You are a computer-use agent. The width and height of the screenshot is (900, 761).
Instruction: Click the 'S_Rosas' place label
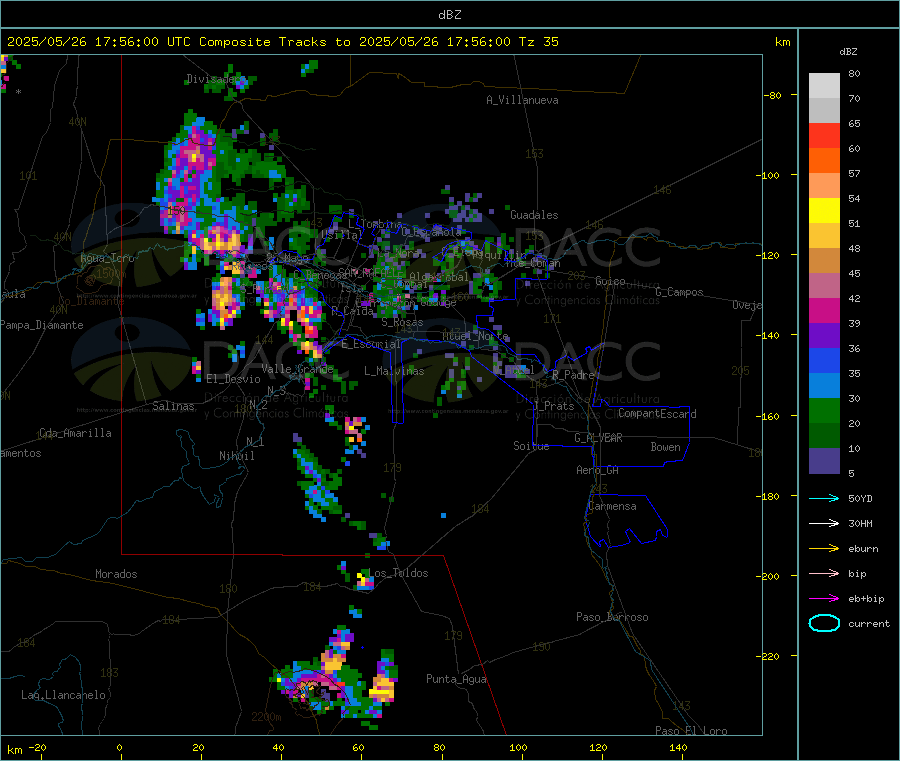(402, 323)
